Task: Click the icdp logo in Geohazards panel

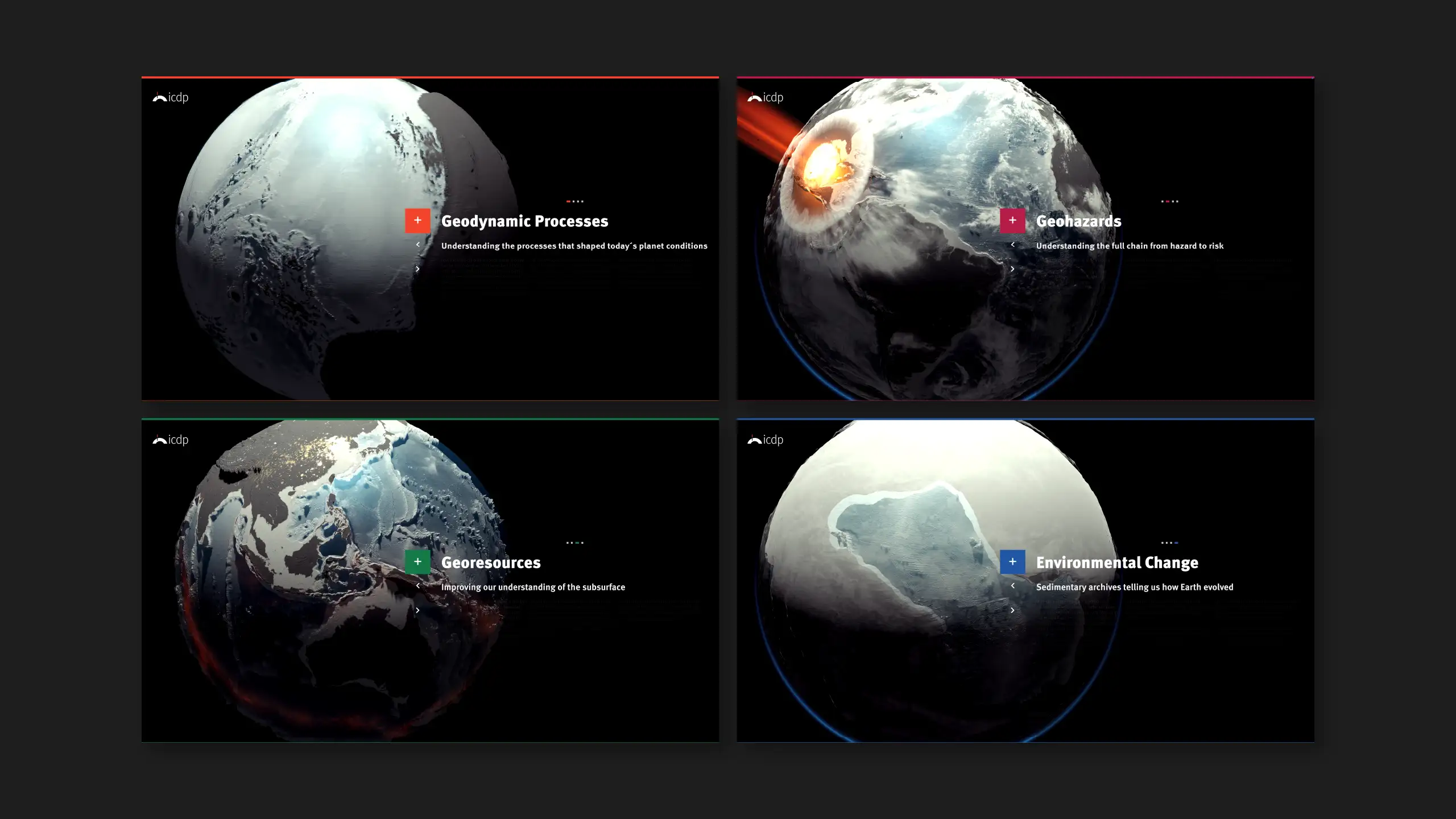Action: coord(766,97)
